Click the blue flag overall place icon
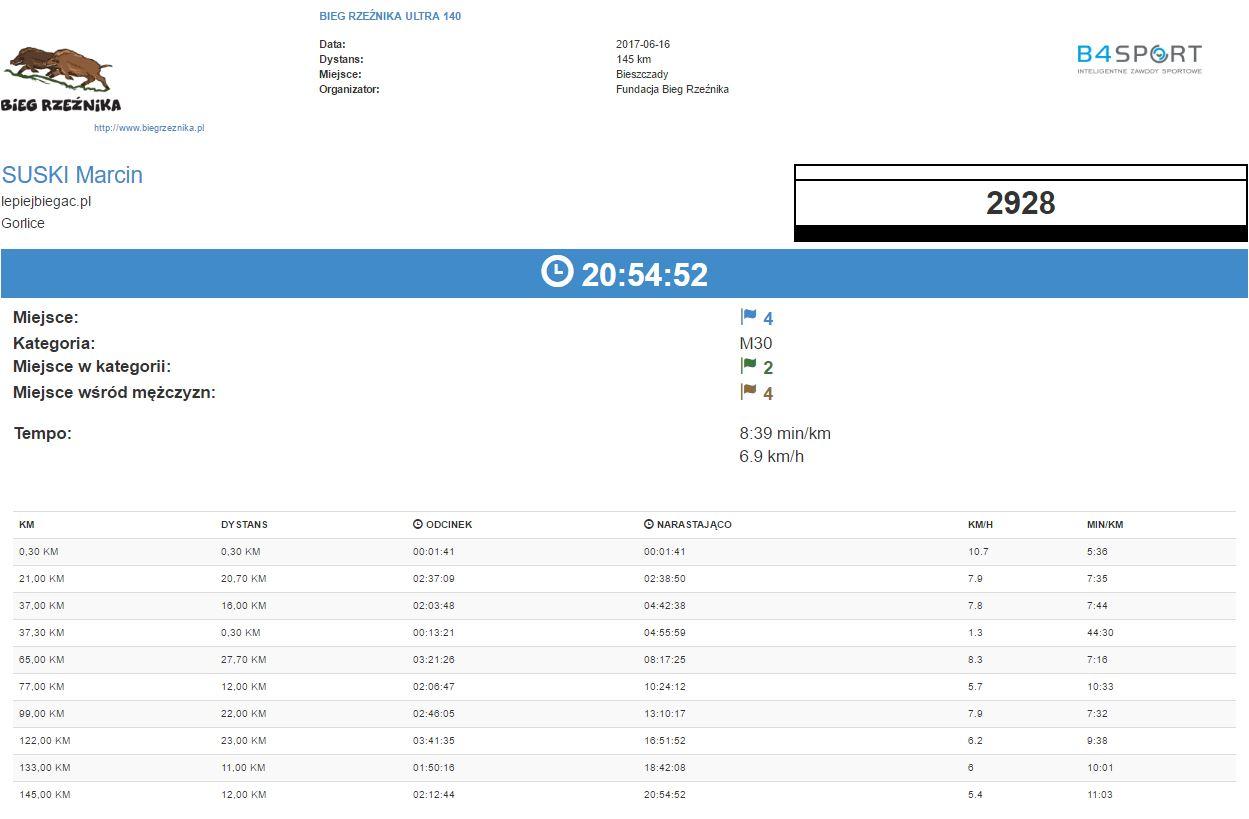The width and height of the screenshot is (1249, 819). (748, 317)
